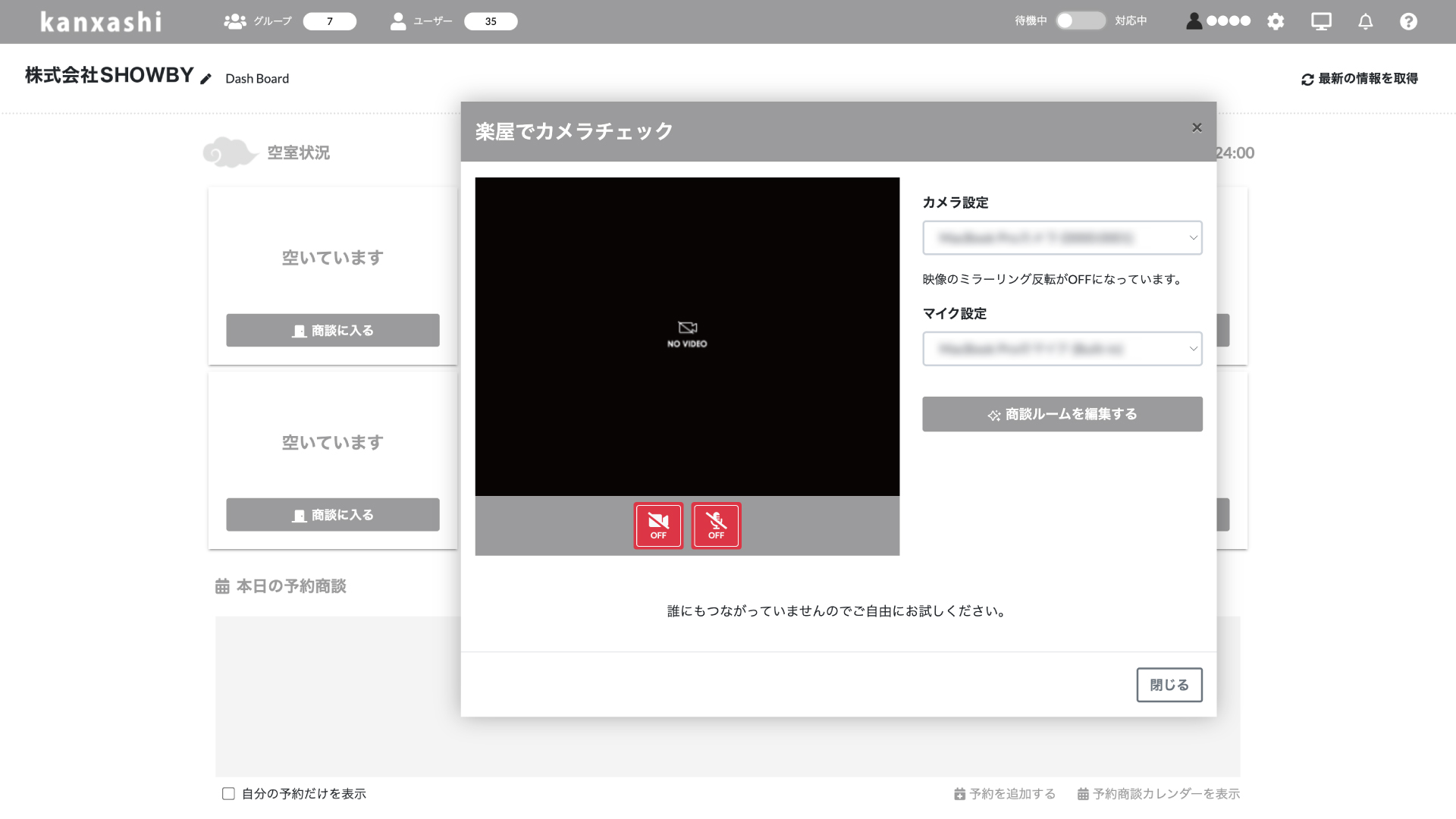The width and height of the screenshot is (1456, 819).
Task: Click the NO VIDEO preview area
Action: (687, 337)
